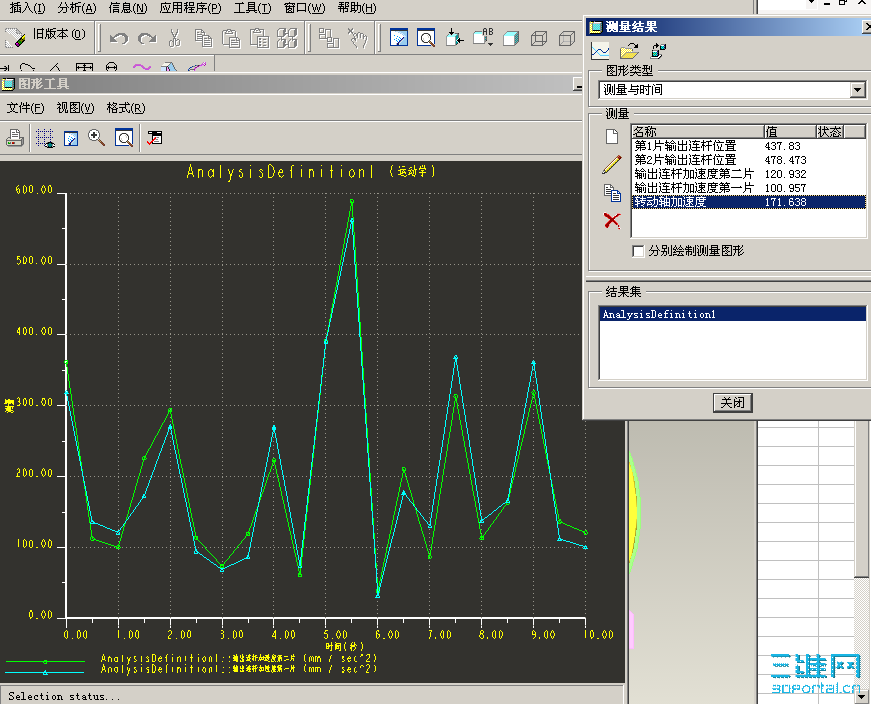Click the 值 column header
Image resolution: width=871 pixels, height=704 pixels.
[x=788, y=132]
